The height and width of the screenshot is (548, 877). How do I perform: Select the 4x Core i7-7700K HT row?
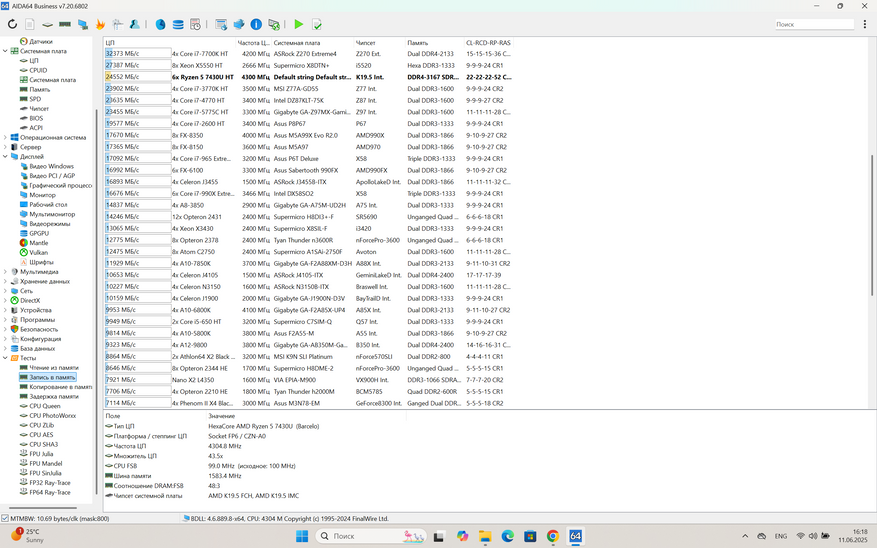point(308,54)
